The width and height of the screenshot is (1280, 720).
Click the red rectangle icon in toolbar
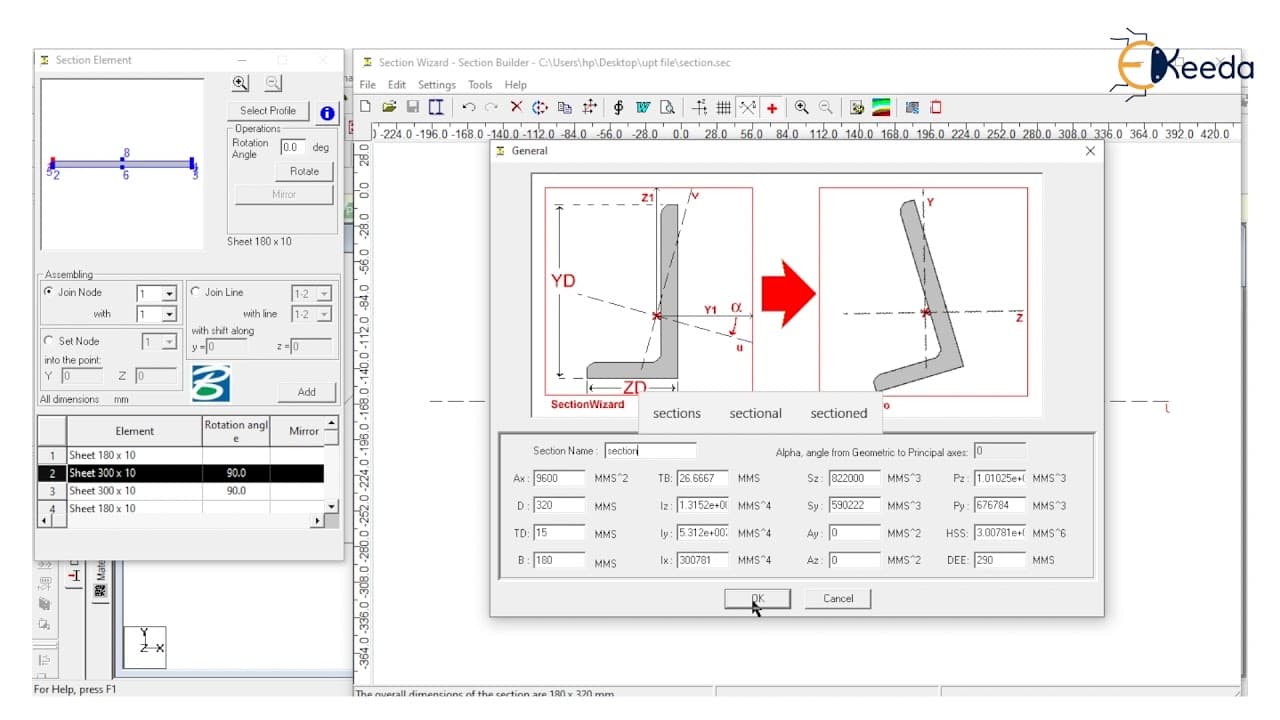click(936, 107)
